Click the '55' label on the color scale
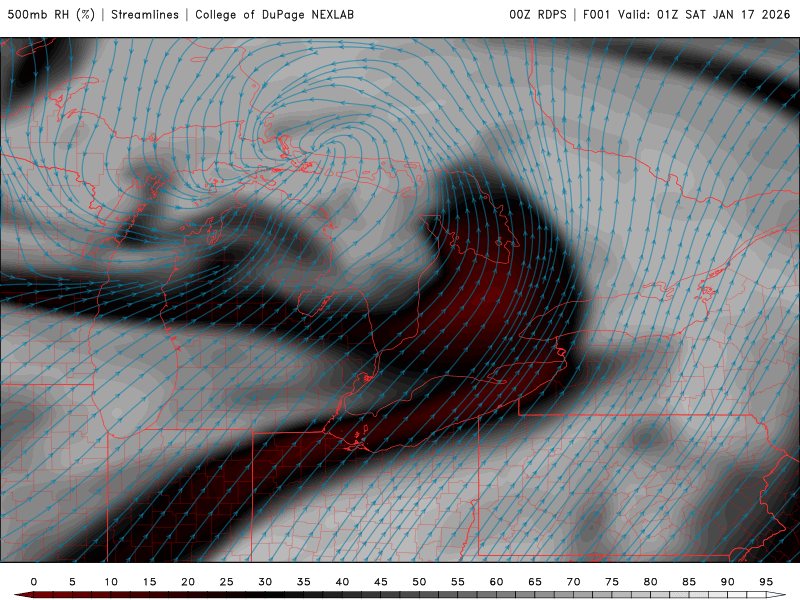The image size is (800, 600). pos(458,582)
